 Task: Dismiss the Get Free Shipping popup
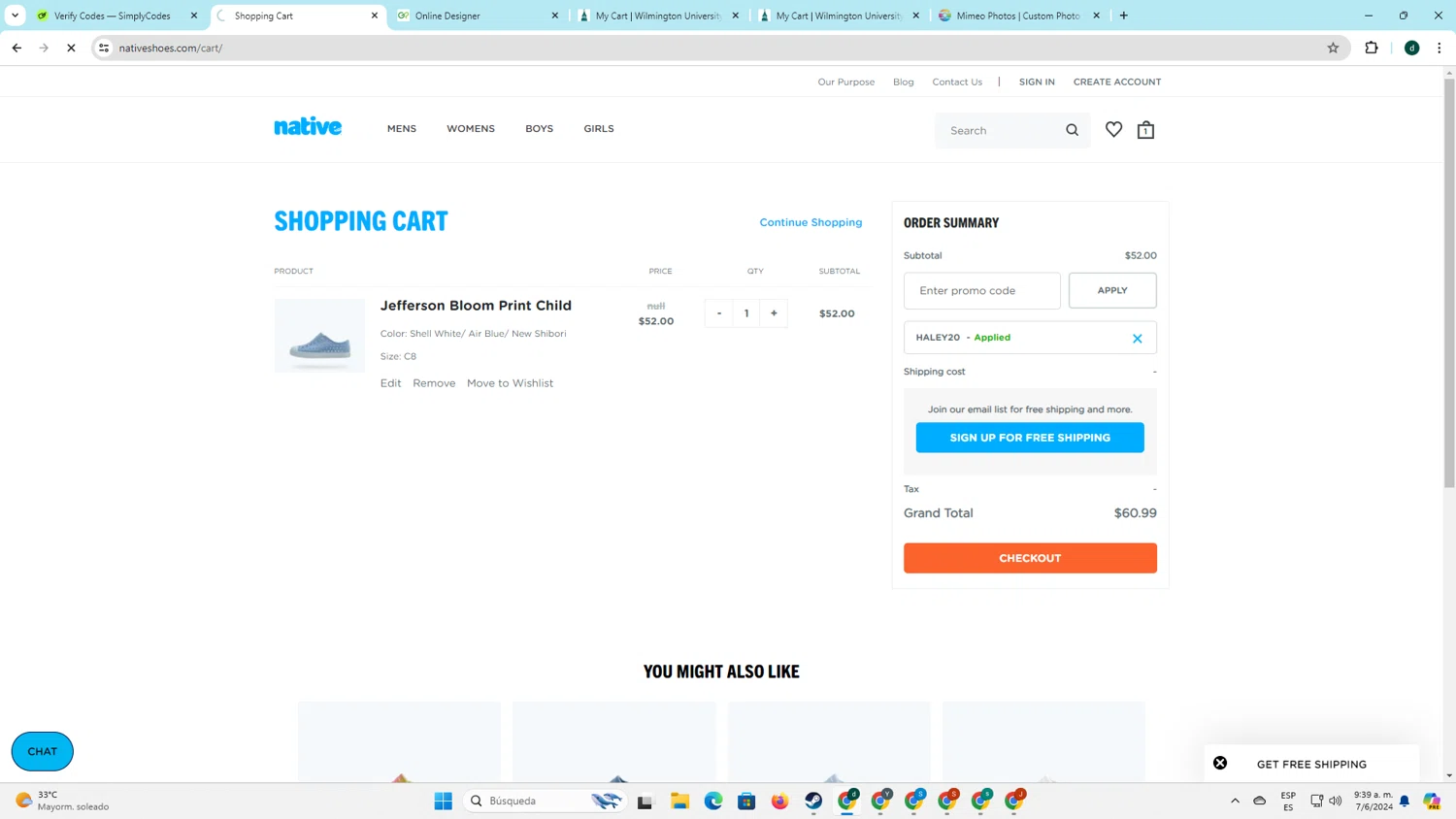pos(1220,764)
